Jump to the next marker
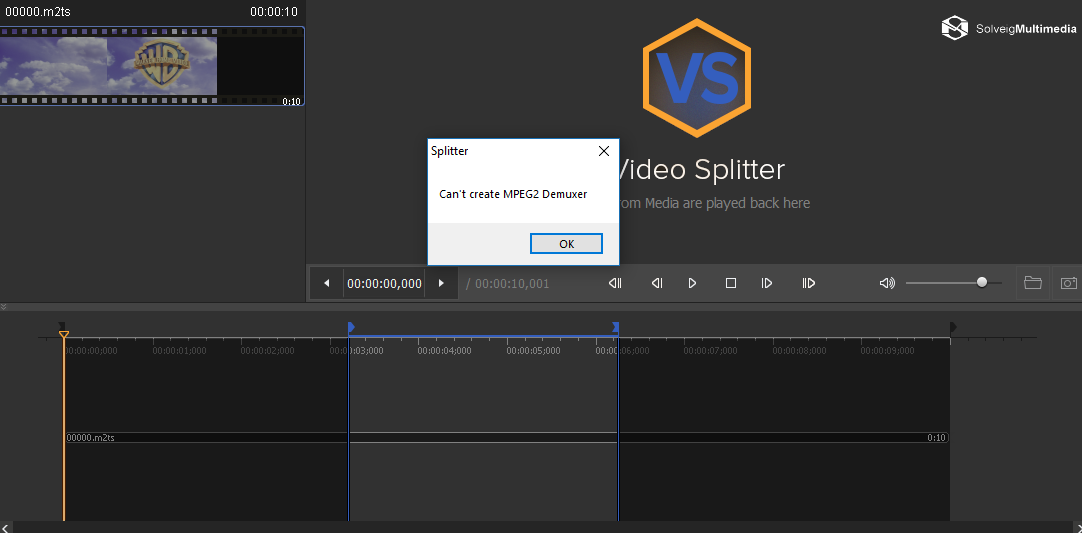1082x533 pixels. tap(809, 283)
